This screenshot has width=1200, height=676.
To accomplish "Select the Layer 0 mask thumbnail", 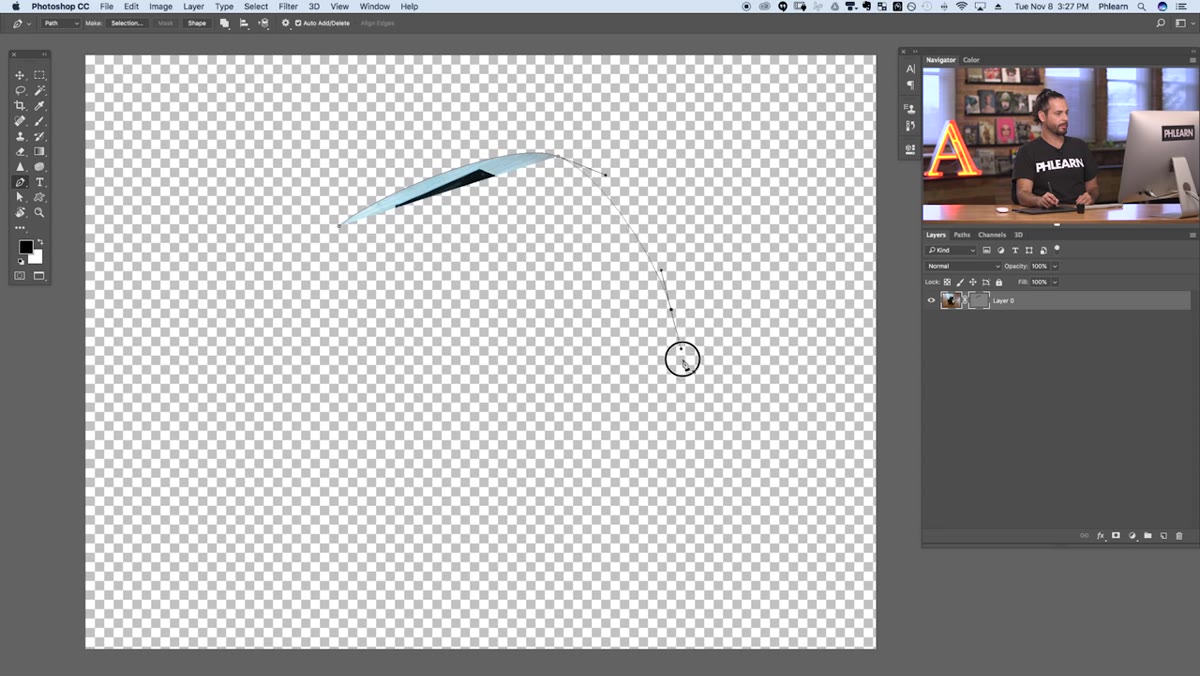I will (978, 300).
